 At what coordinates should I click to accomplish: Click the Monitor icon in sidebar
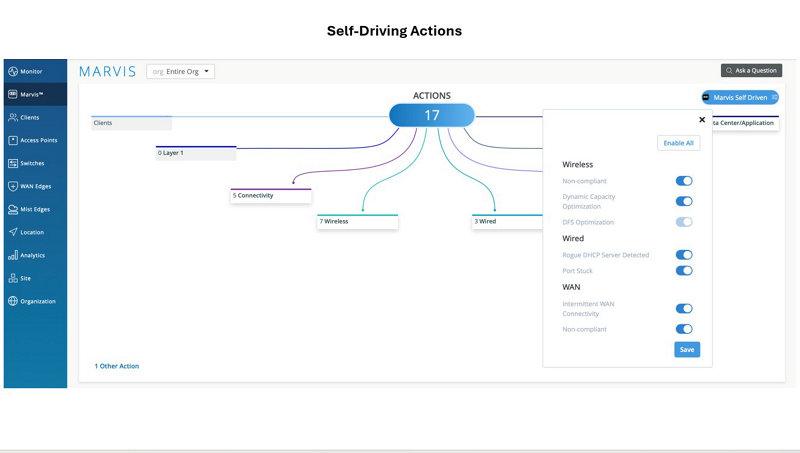coord(13,71)
